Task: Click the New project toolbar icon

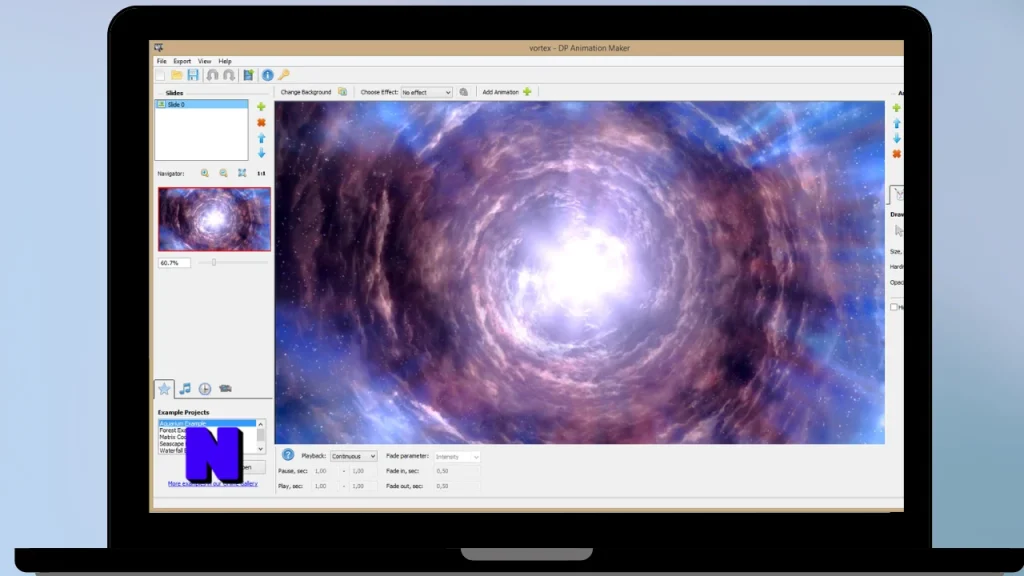Action: (161, 76)
